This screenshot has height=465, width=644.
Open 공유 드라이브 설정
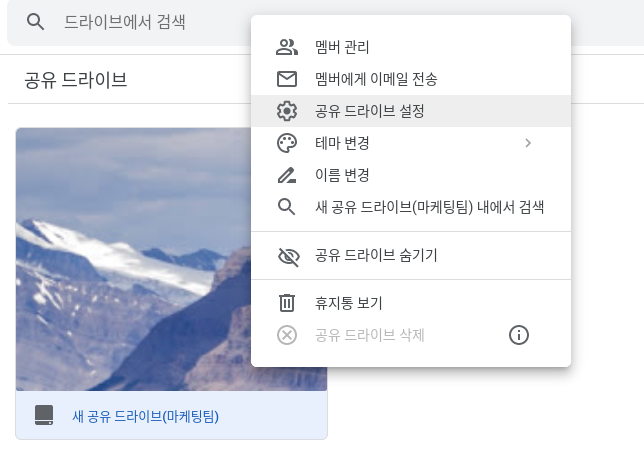pyautogui.click(x=411, y=111)
